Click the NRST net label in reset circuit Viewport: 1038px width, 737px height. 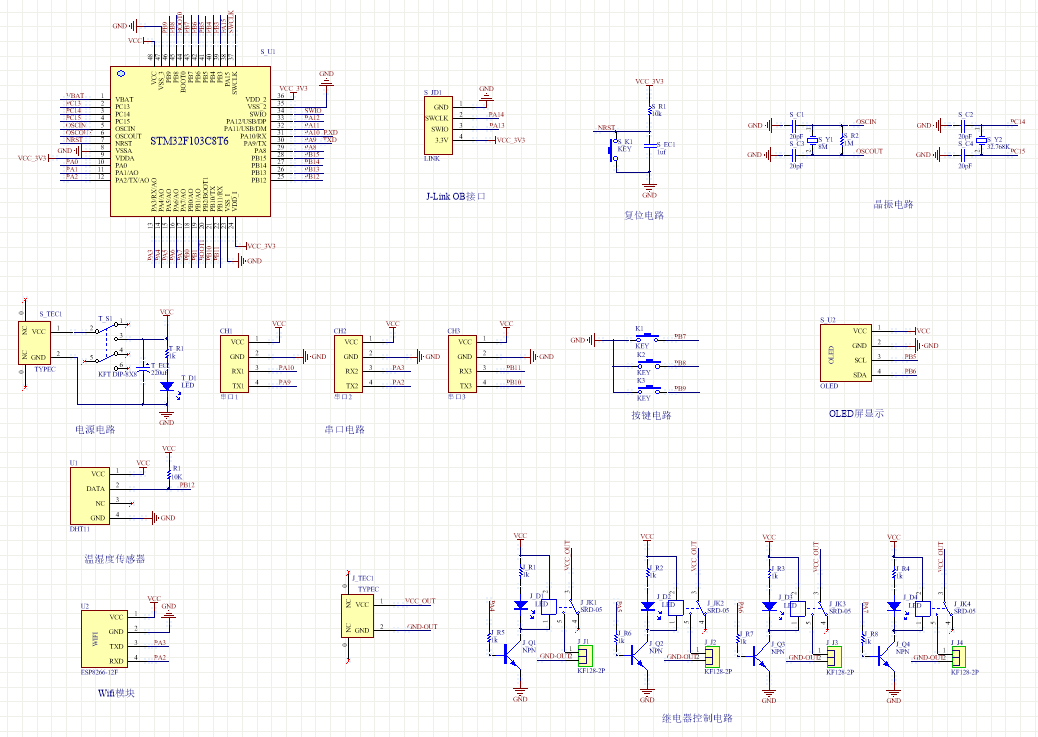coord(606,128)
